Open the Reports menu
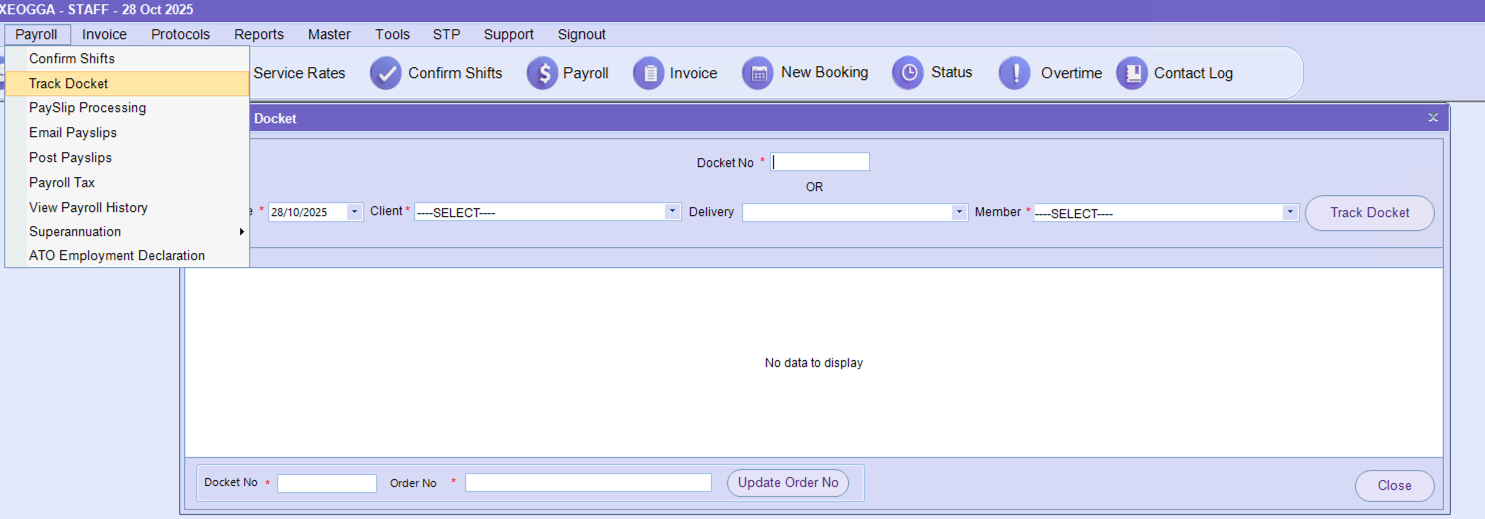Screen dimensions: 1485x519 click(x=259, y=34)
